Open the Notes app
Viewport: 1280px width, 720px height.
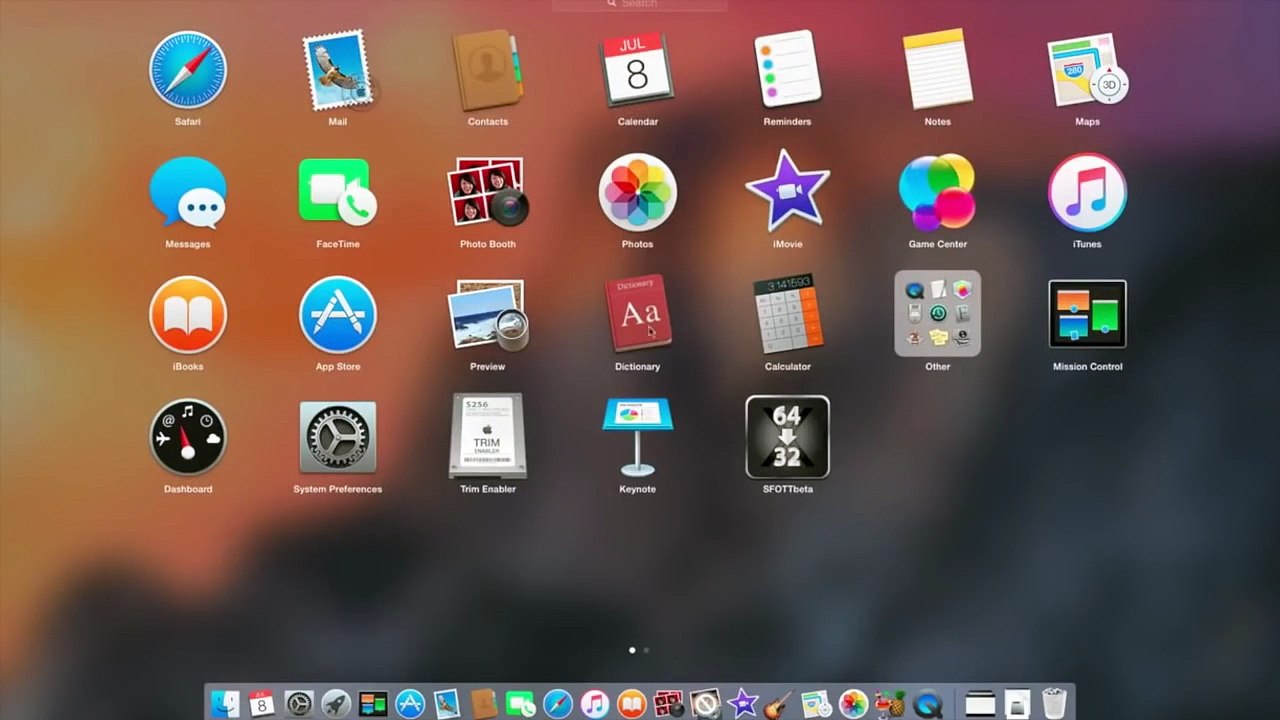coord(938,69)
